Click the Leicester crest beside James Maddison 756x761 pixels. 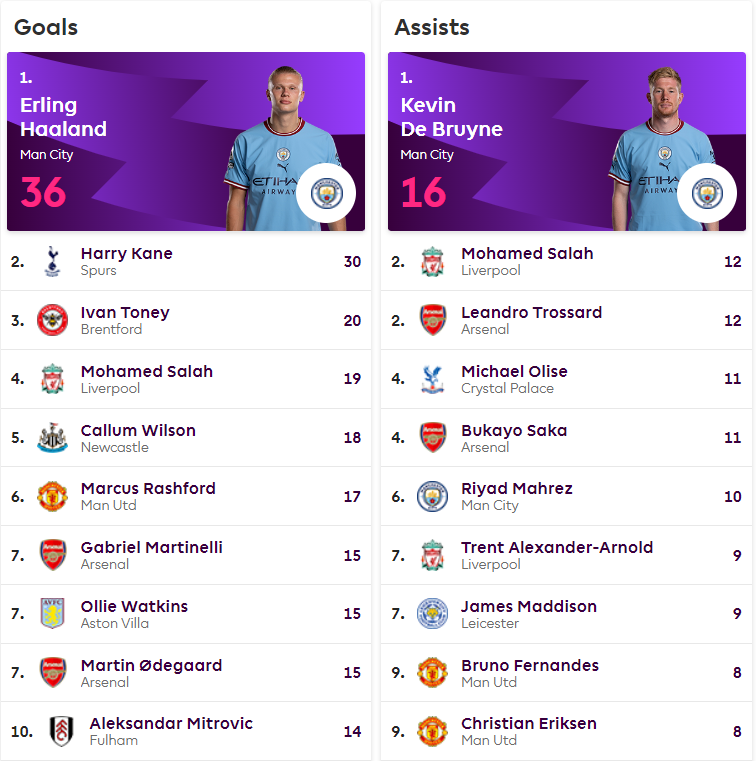433,613
